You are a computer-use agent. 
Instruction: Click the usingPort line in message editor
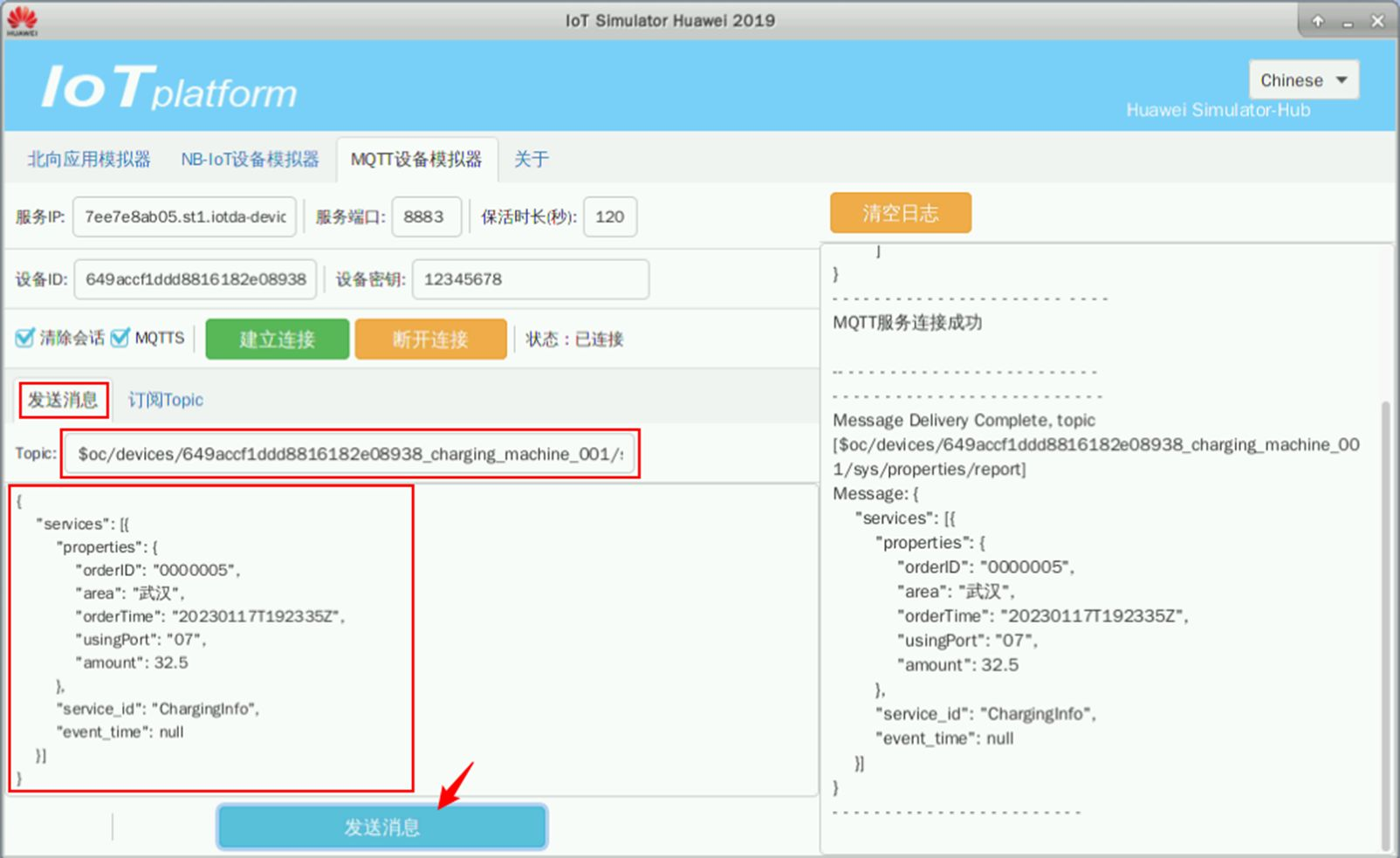[141, 640]
